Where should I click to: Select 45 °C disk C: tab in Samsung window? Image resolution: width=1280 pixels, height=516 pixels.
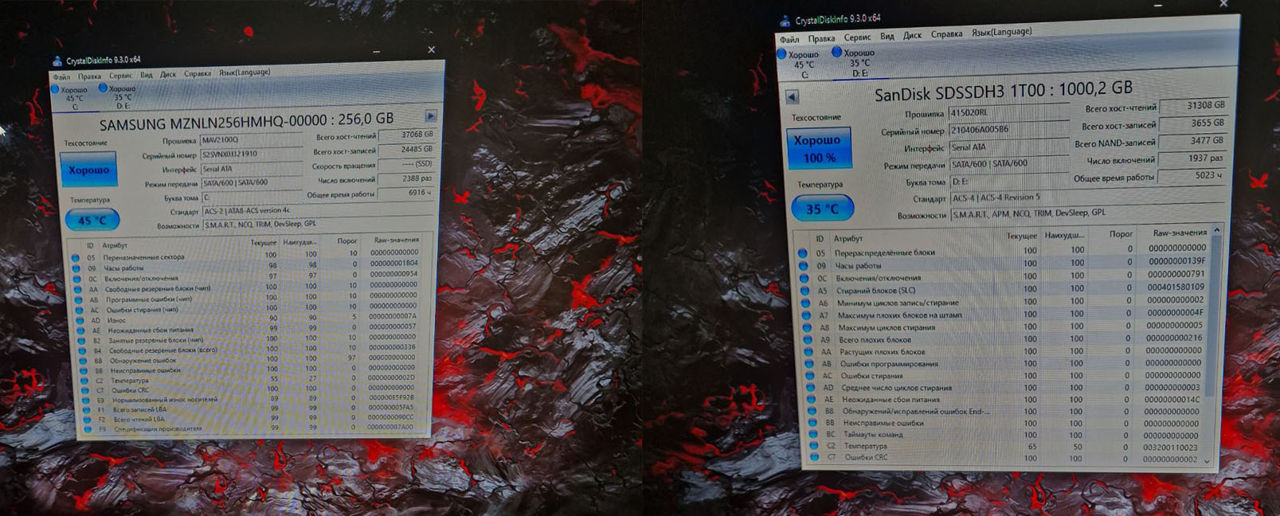pos(72,96)
